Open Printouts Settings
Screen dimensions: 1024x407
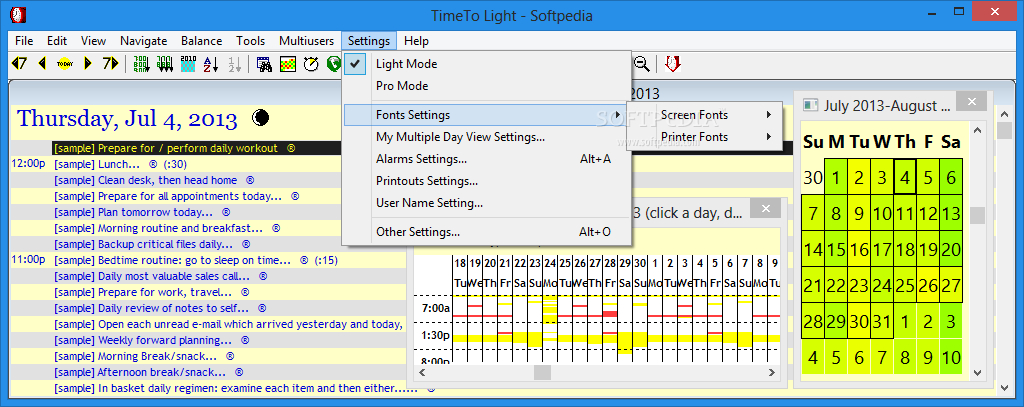coord(487,181)
